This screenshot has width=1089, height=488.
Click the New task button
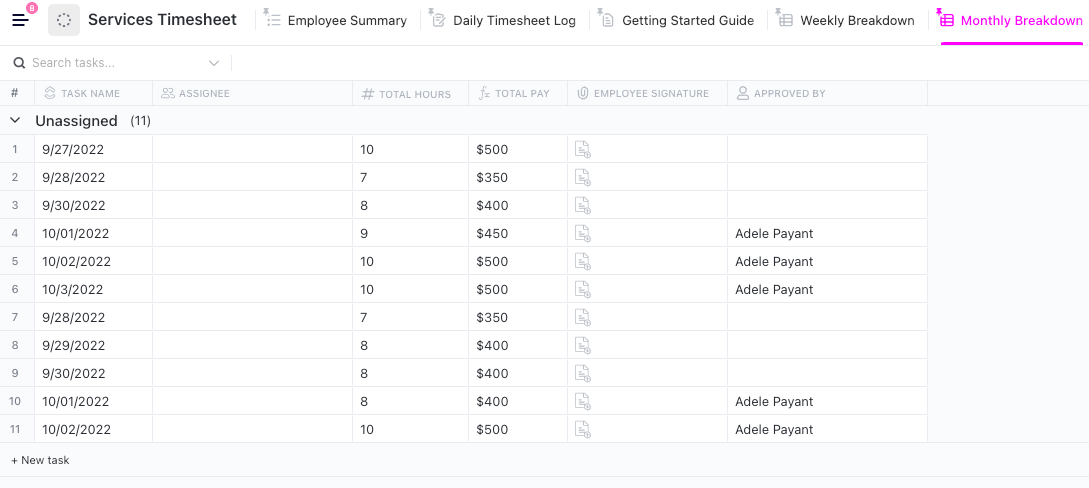(x=40, y=460)
